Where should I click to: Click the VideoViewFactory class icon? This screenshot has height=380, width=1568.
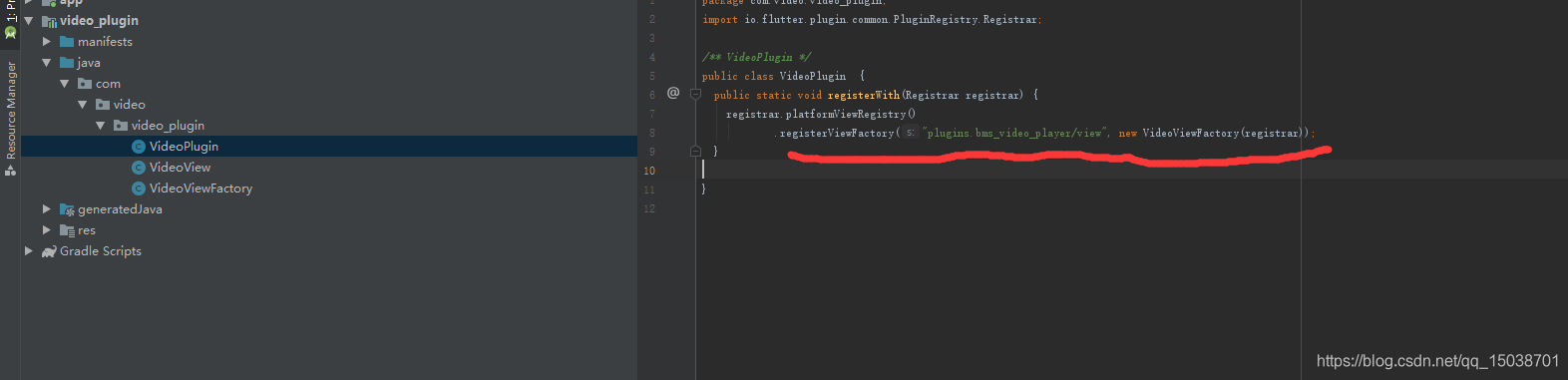pyautogui.click(x=139, y=189)
